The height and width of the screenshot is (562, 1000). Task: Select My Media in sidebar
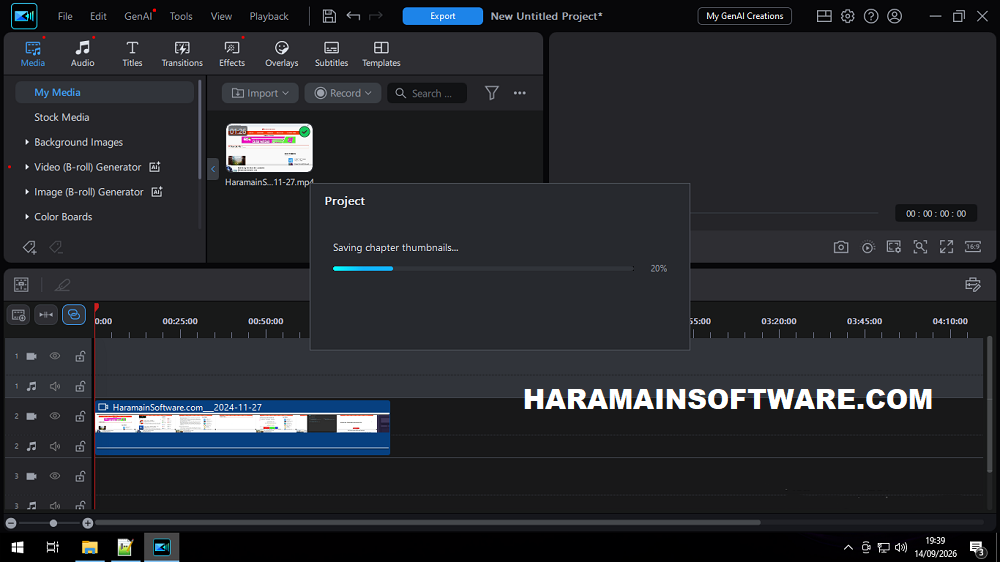(105, 92)
